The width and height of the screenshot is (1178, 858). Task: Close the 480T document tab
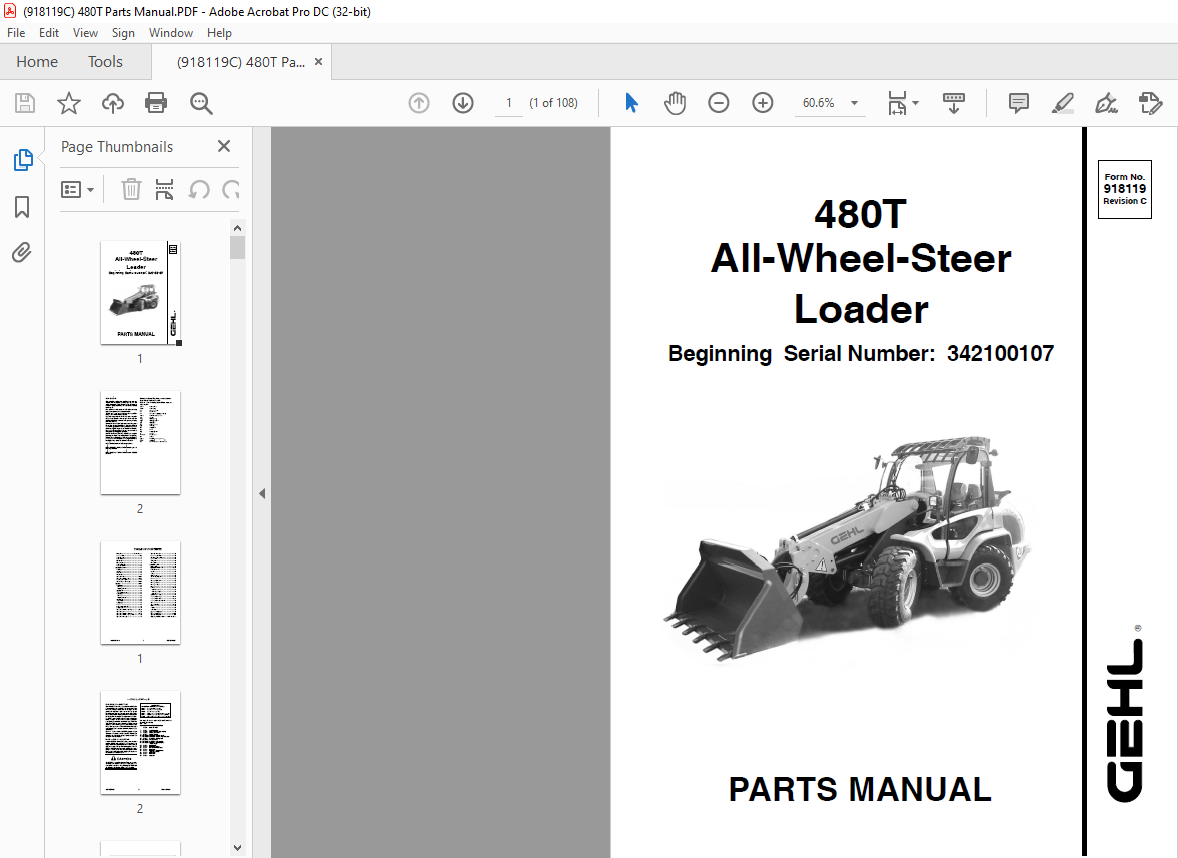pyautogui.click(x=319, y=62)
